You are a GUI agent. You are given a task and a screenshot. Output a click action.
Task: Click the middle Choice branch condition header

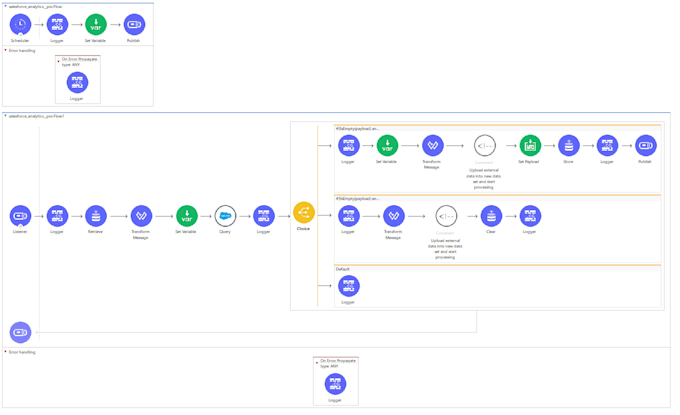(x=357, y=199)
